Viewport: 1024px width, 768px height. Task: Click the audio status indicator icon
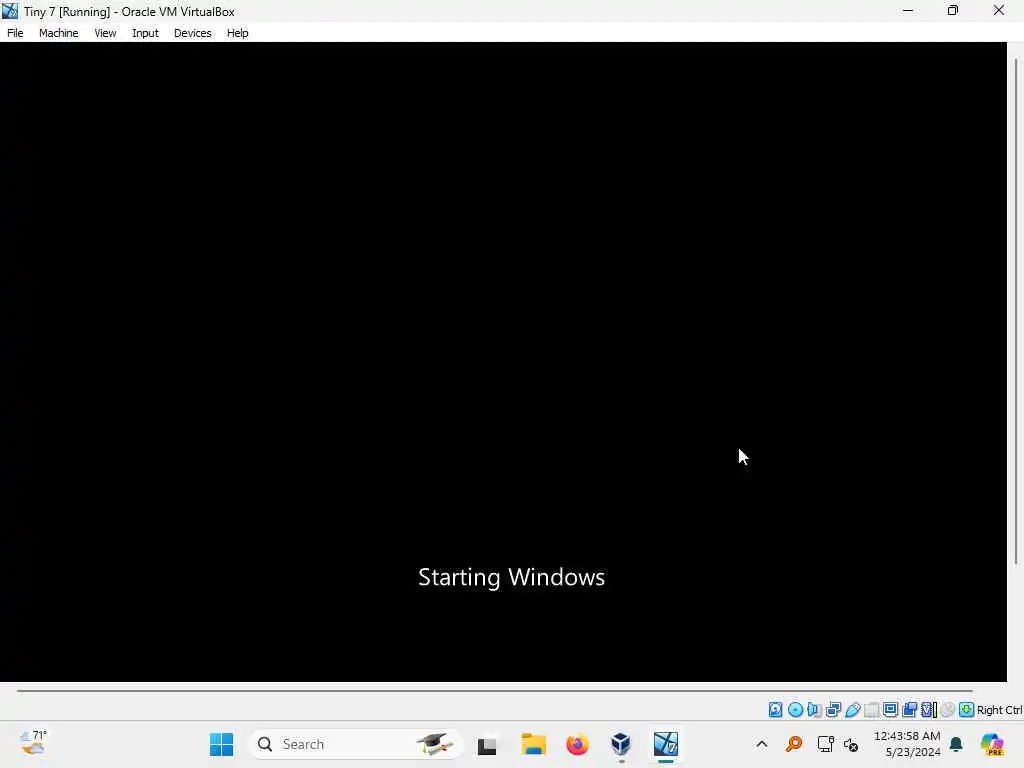[814, 710]
